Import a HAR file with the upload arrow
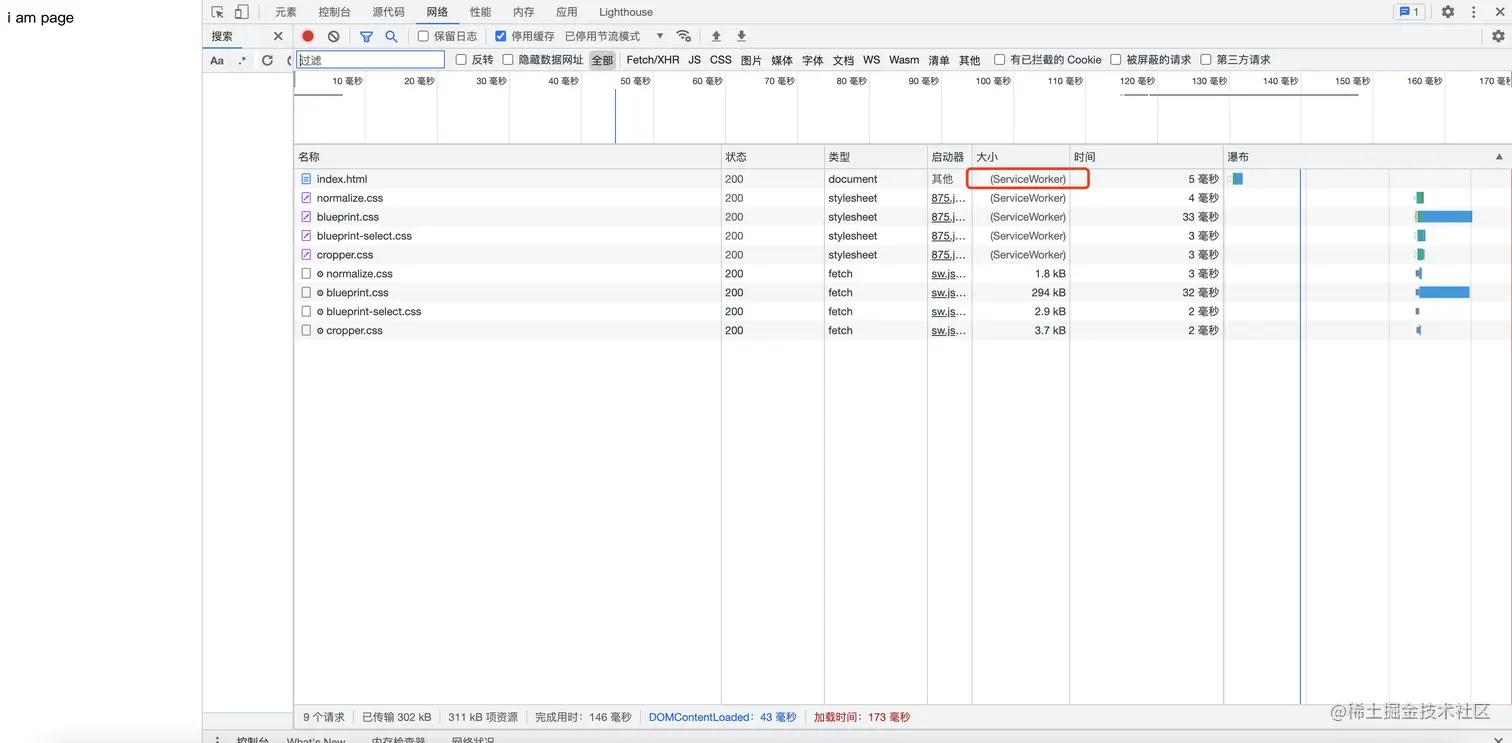Image resolution: width=1512 pixels, height=743 pixels. 716,36
